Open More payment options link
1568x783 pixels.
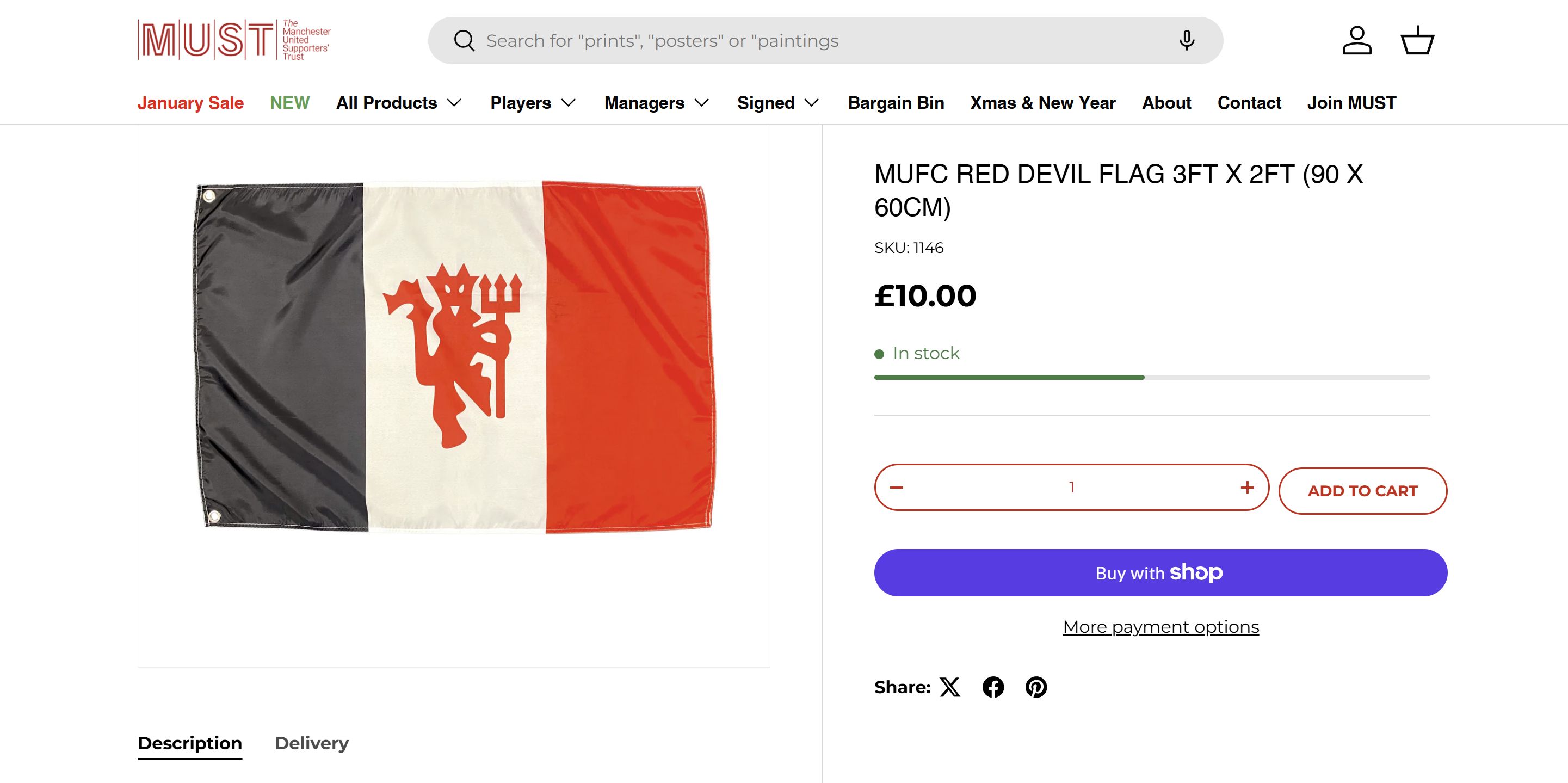pos(1160,626)
